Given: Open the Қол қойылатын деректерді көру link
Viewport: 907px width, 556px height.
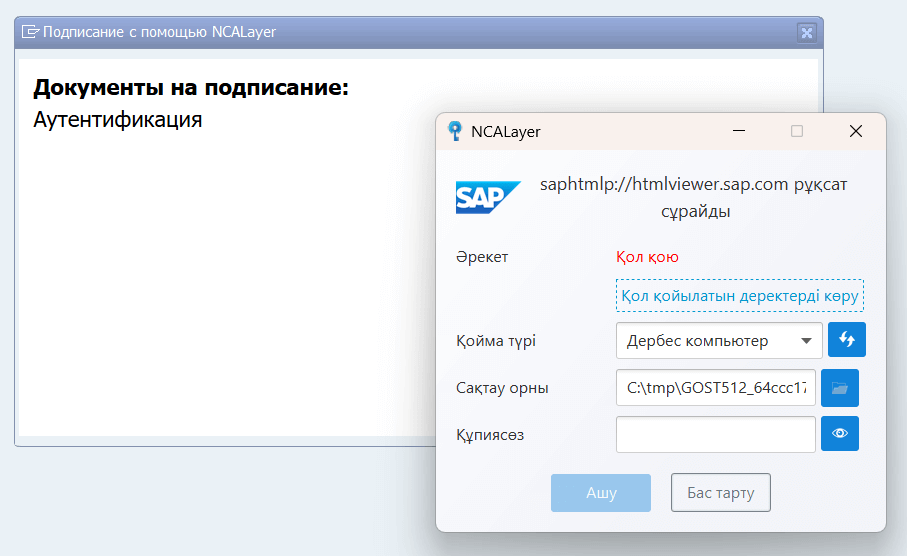Looking at the screenshot, I should (x=739, y=296).
